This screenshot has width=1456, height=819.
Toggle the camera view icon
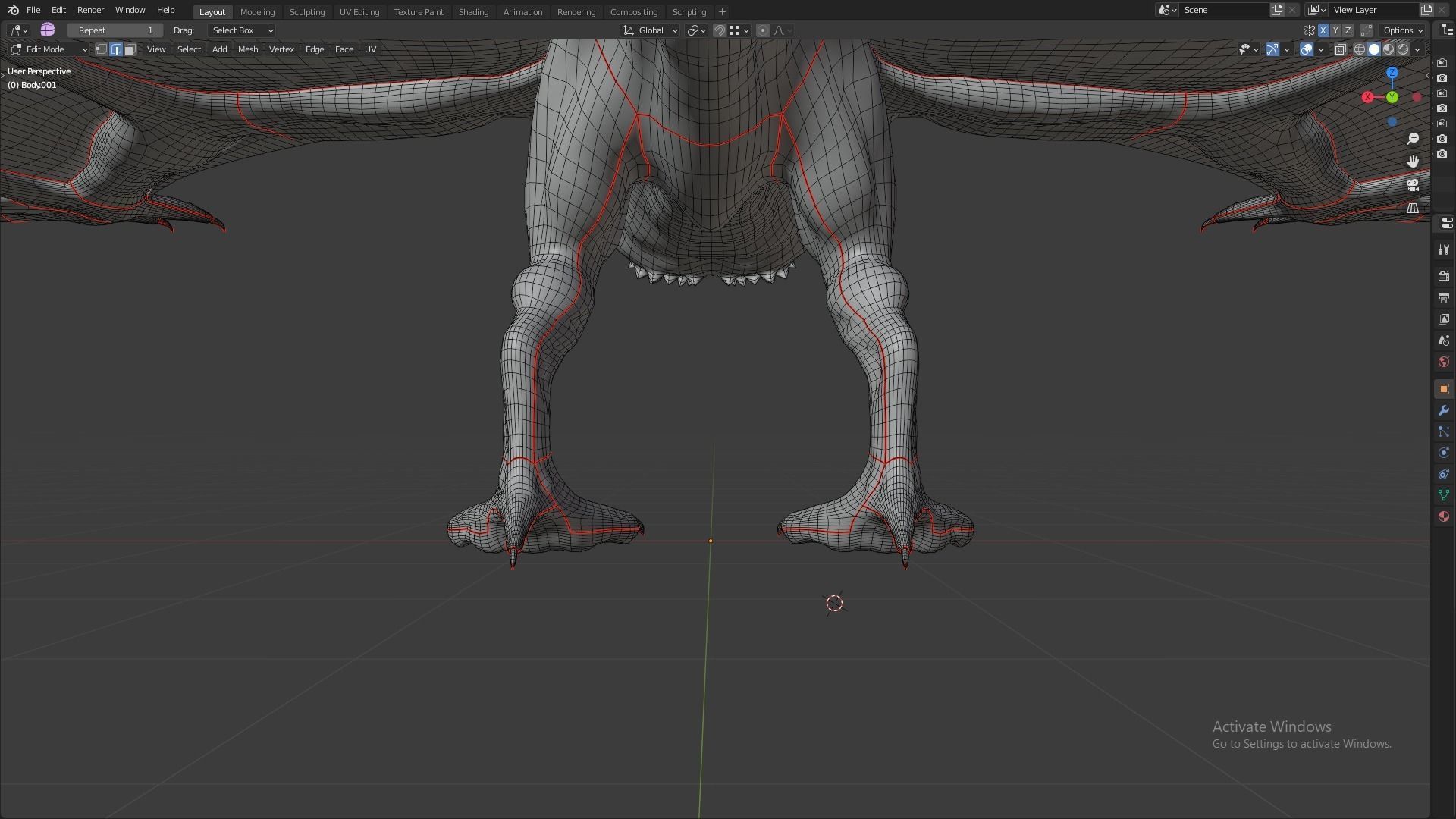pos(1413,184)
